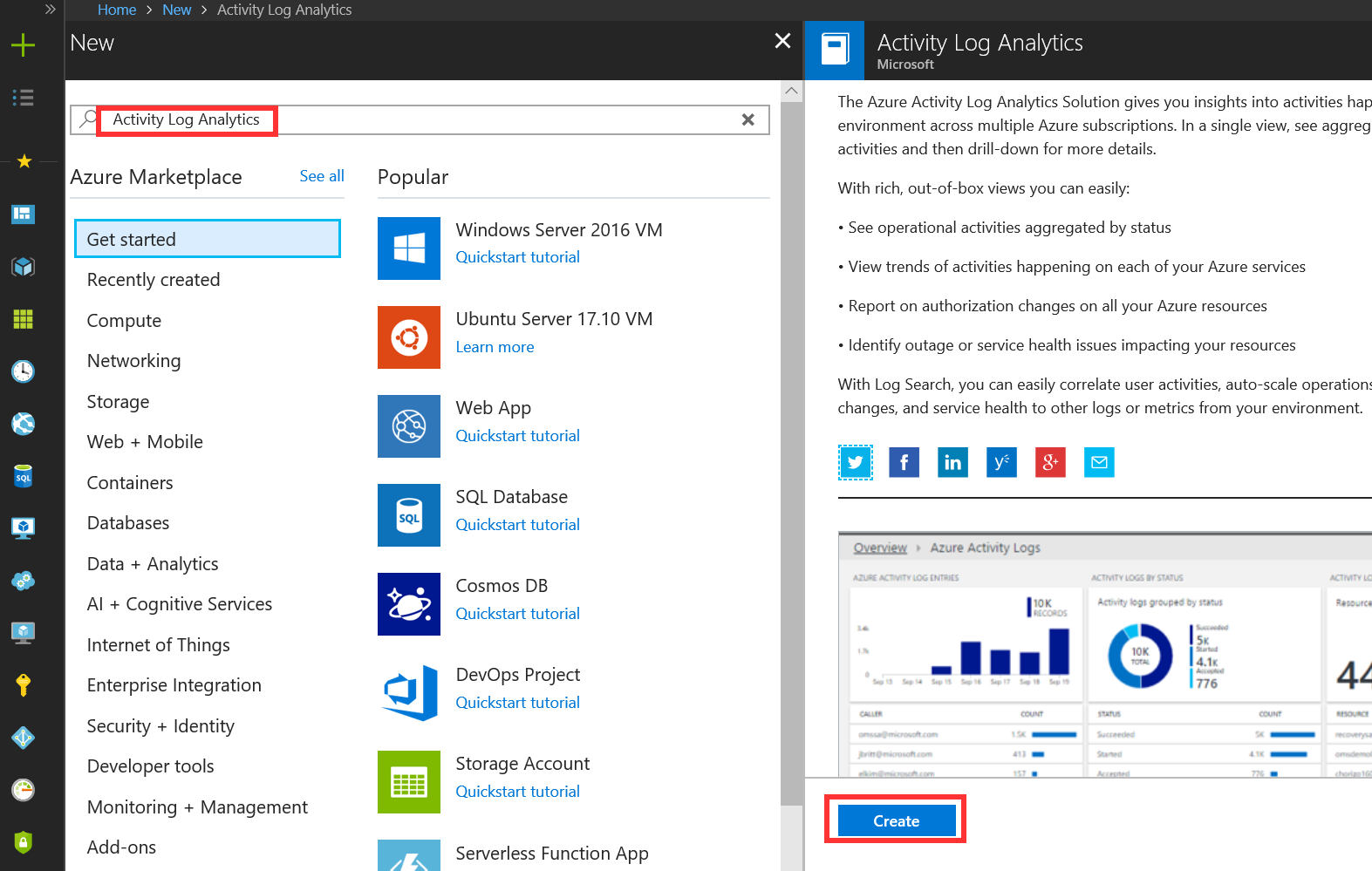This screenshot has height=871, width=1372.
Task: Select Internet of Things category
Action: [159, 645]
